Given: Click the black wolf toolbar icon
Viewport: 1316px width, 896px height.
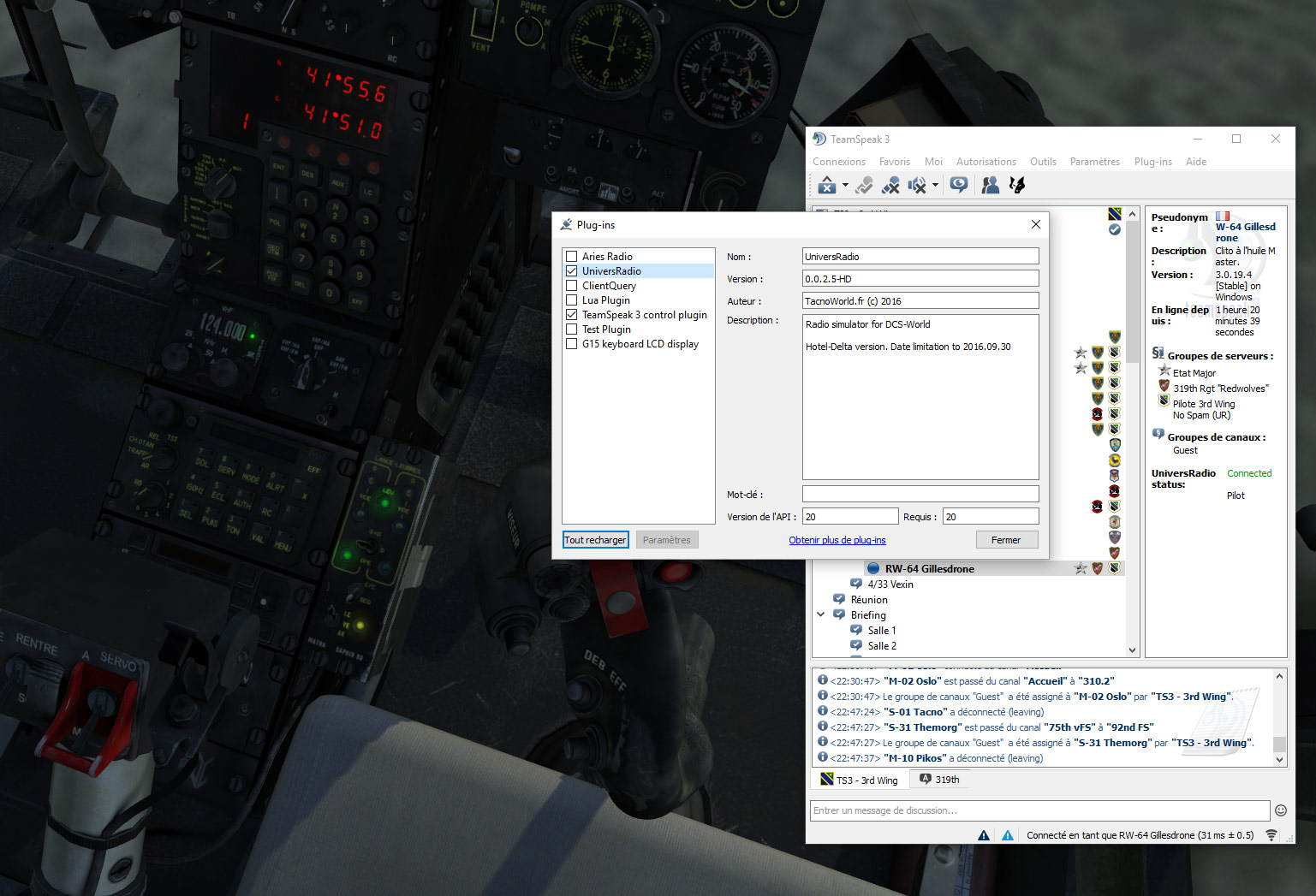Looking at the screenshot, I should coord(1017,185).
